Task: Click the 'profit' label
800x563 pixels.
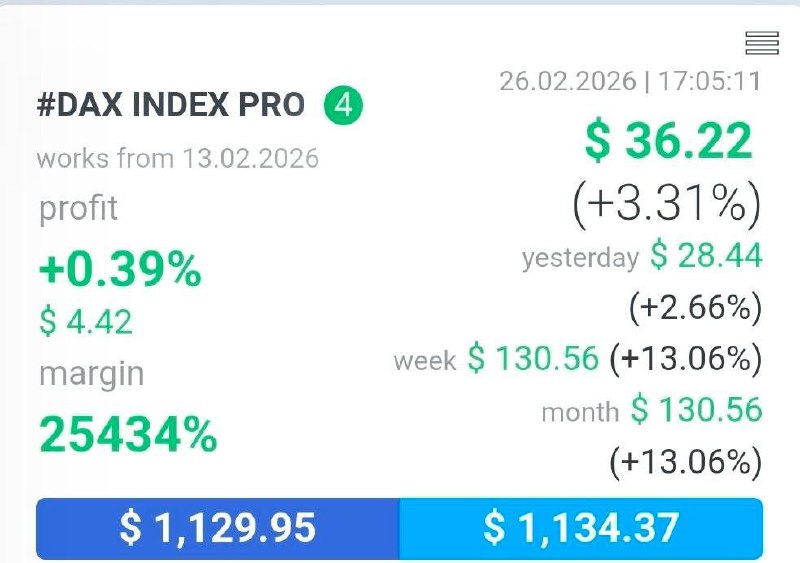Action: pos(78,208)
